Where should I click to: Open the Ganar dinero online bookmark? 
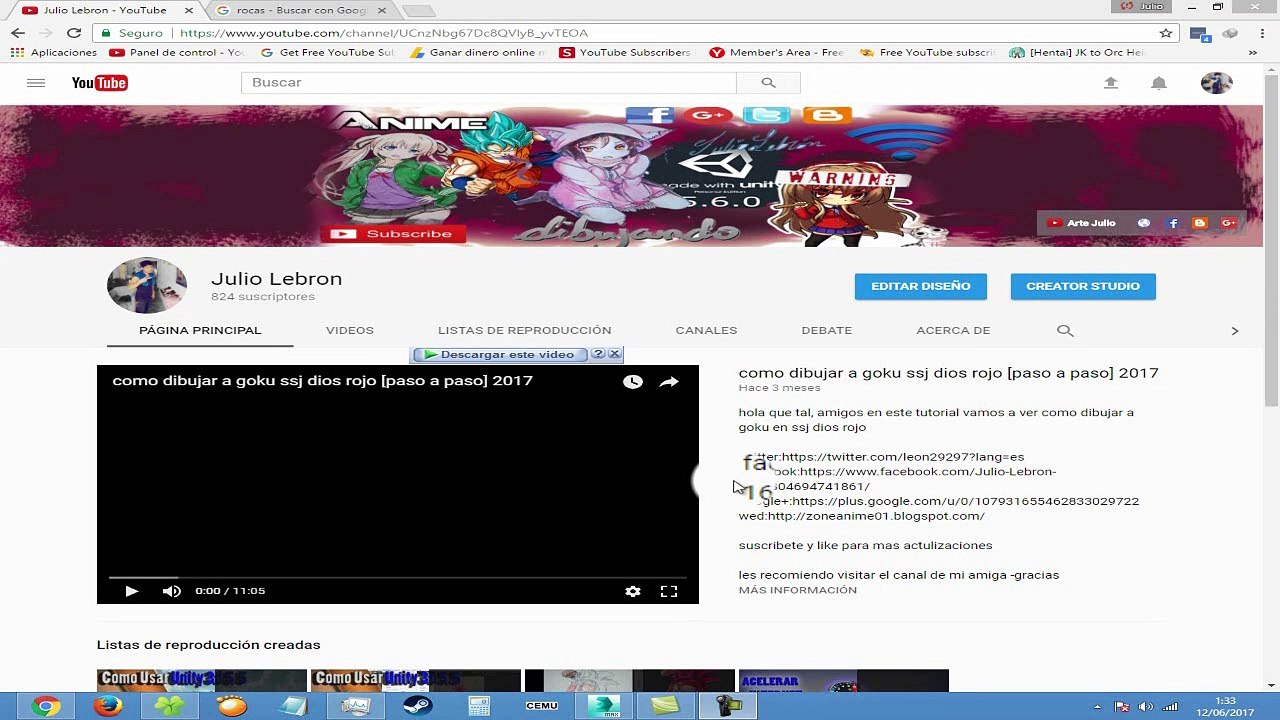(478, 52)
